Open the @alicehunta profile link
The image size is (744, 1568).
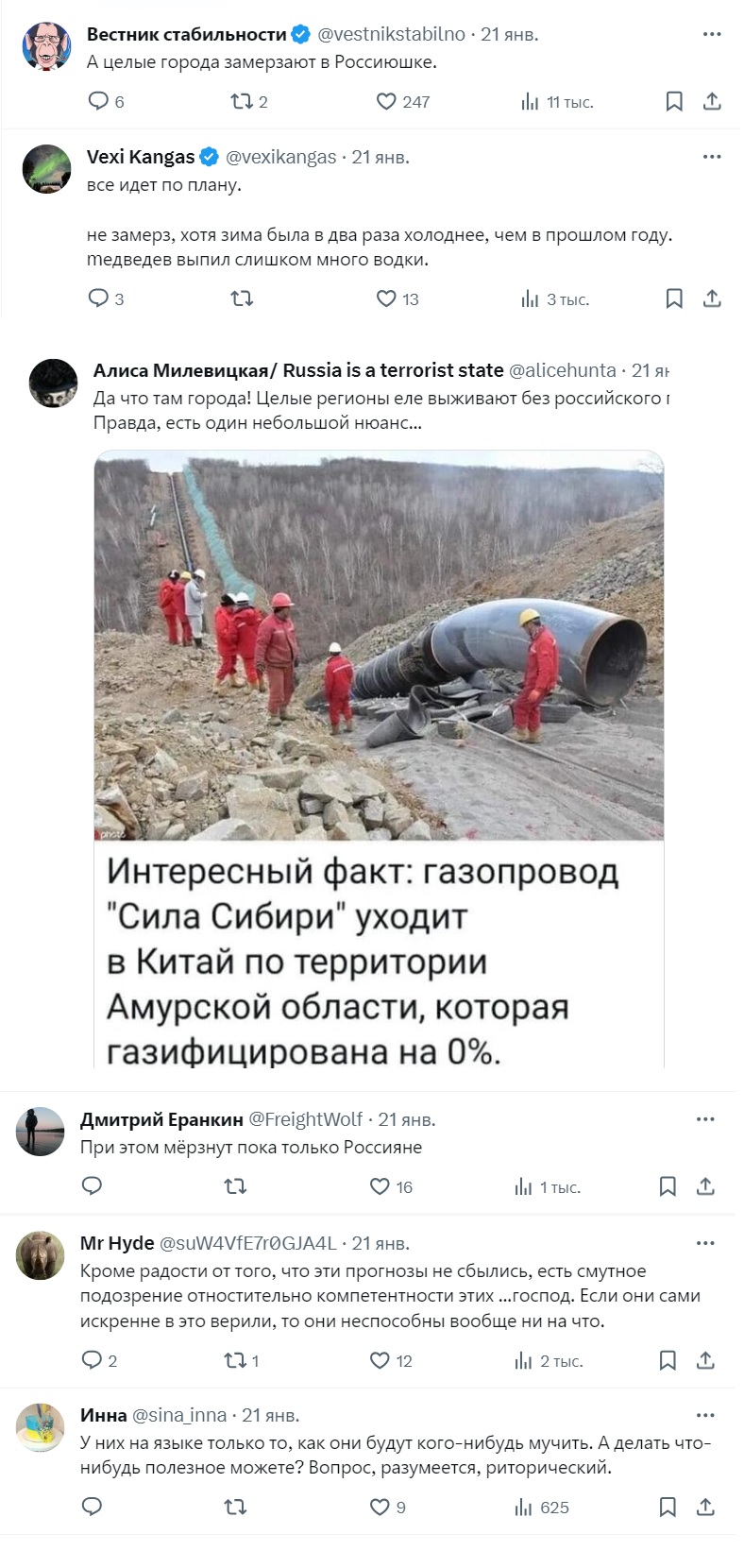pos(563,370)
